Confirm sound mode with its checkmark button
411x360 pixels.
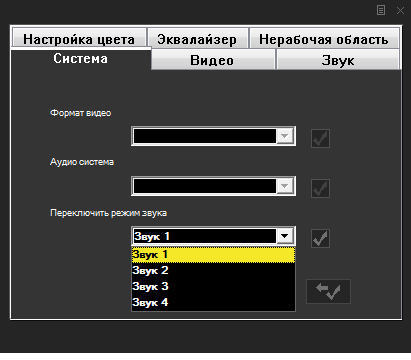pyautogui.click(x=320, y=238)
